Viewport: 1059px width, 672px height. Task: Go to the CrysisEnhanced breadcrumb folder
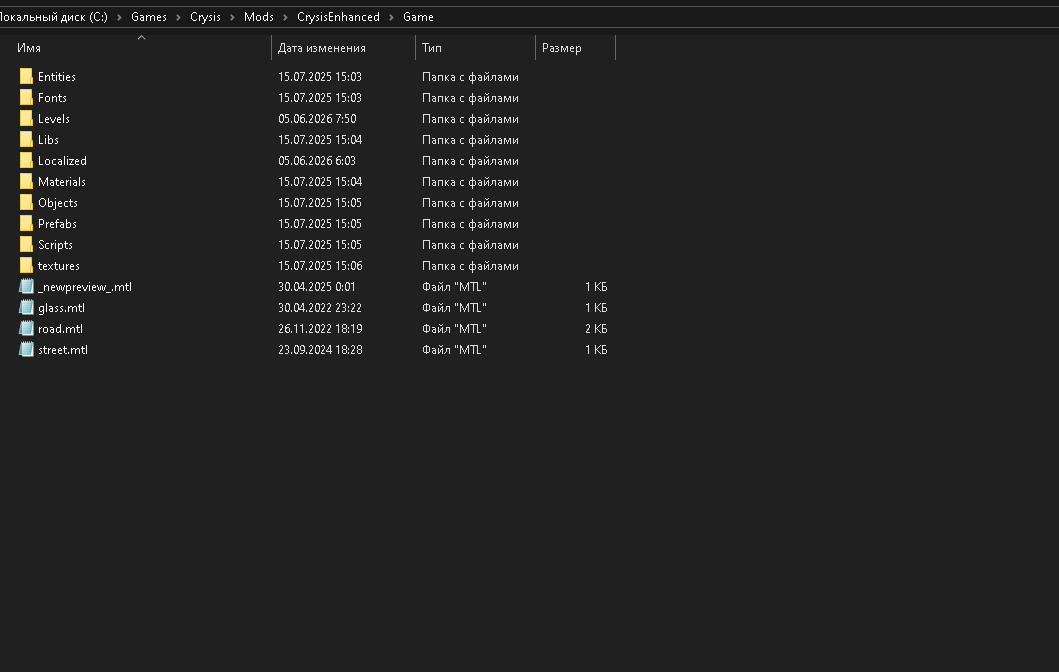tap(338, 17)
